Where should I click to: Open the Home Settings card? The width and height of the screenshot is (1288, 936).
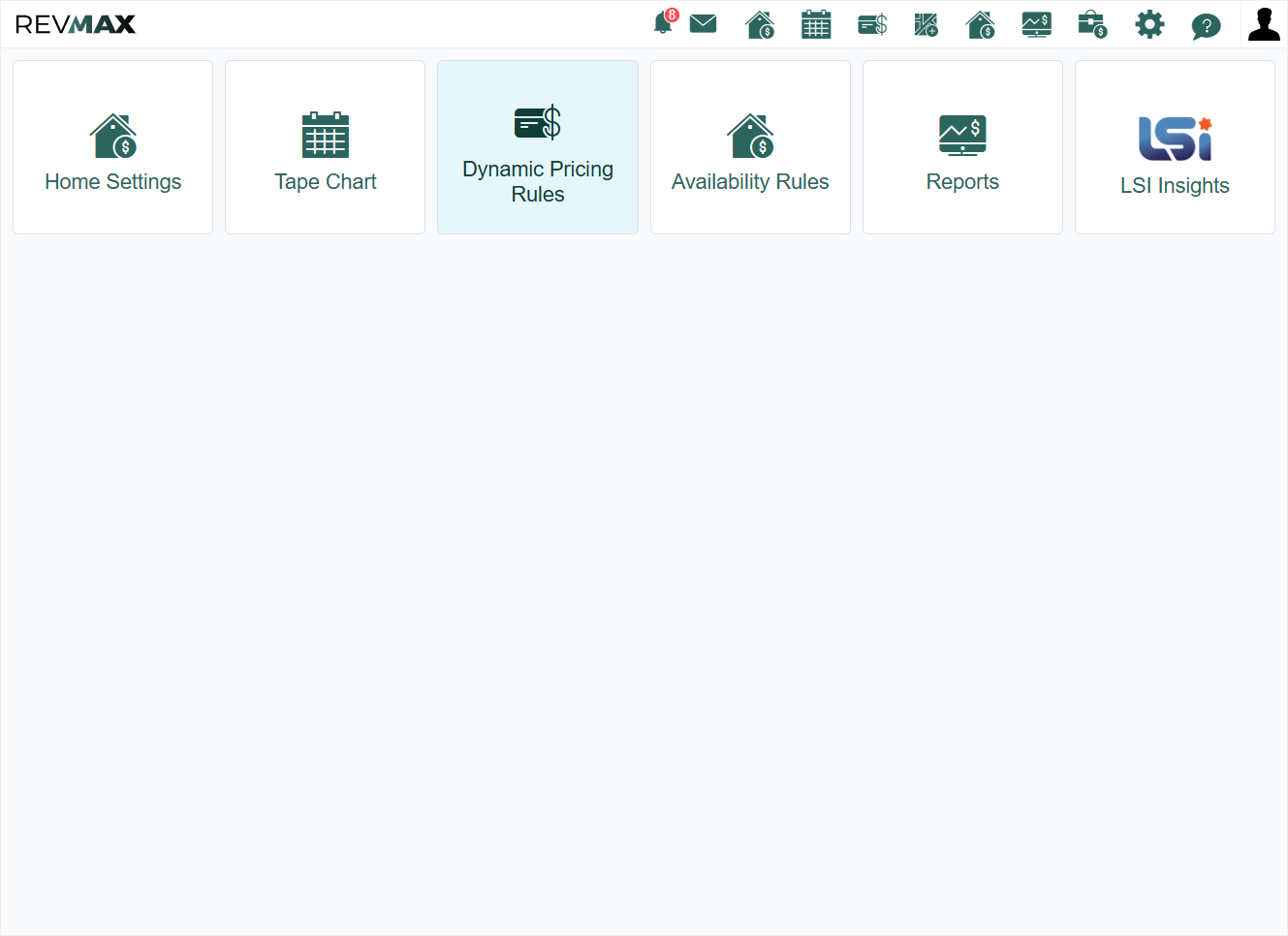[x=112, y=147]
